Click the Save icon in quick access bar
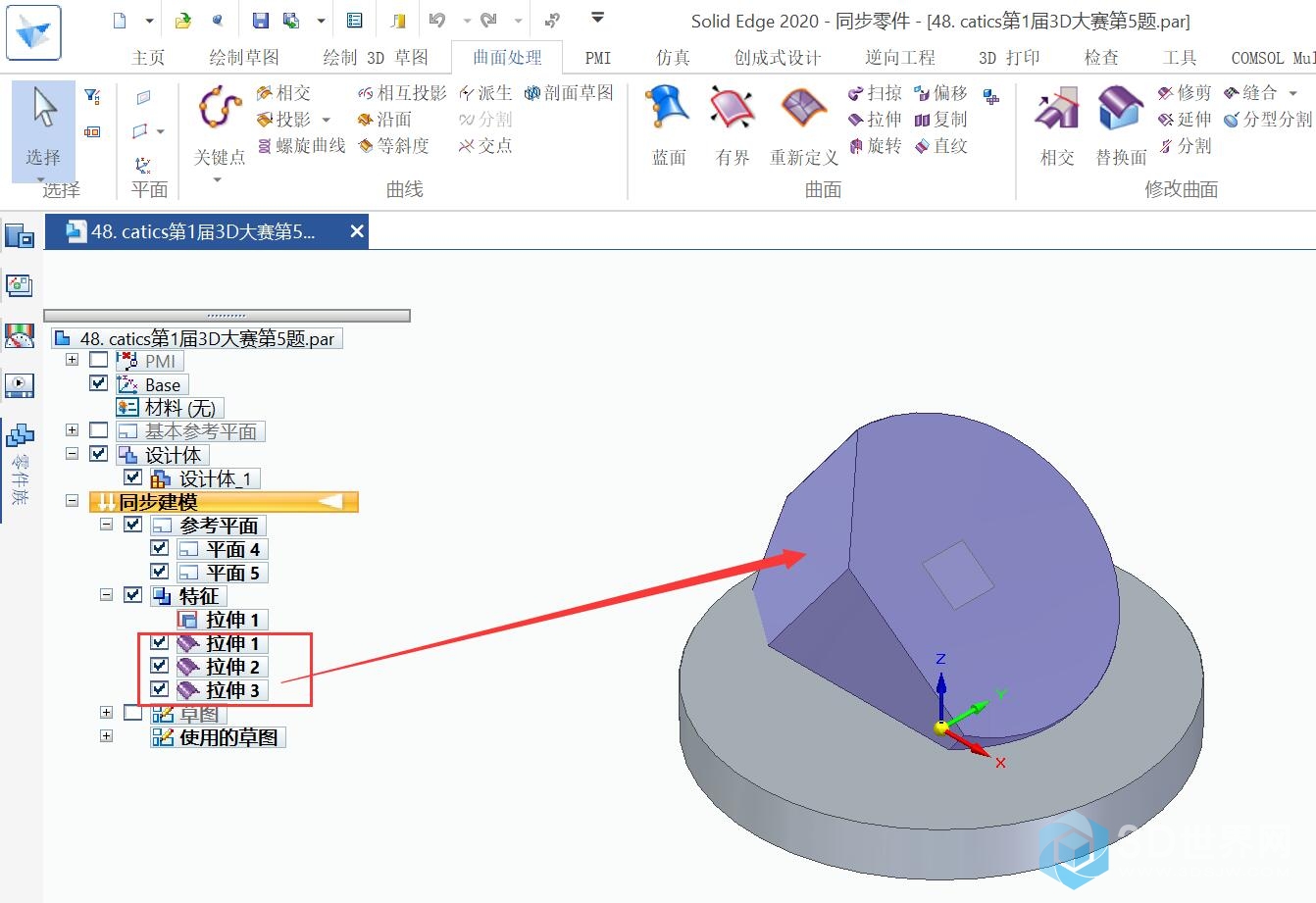Screen dimensions: 1316x903 [260, 21]
